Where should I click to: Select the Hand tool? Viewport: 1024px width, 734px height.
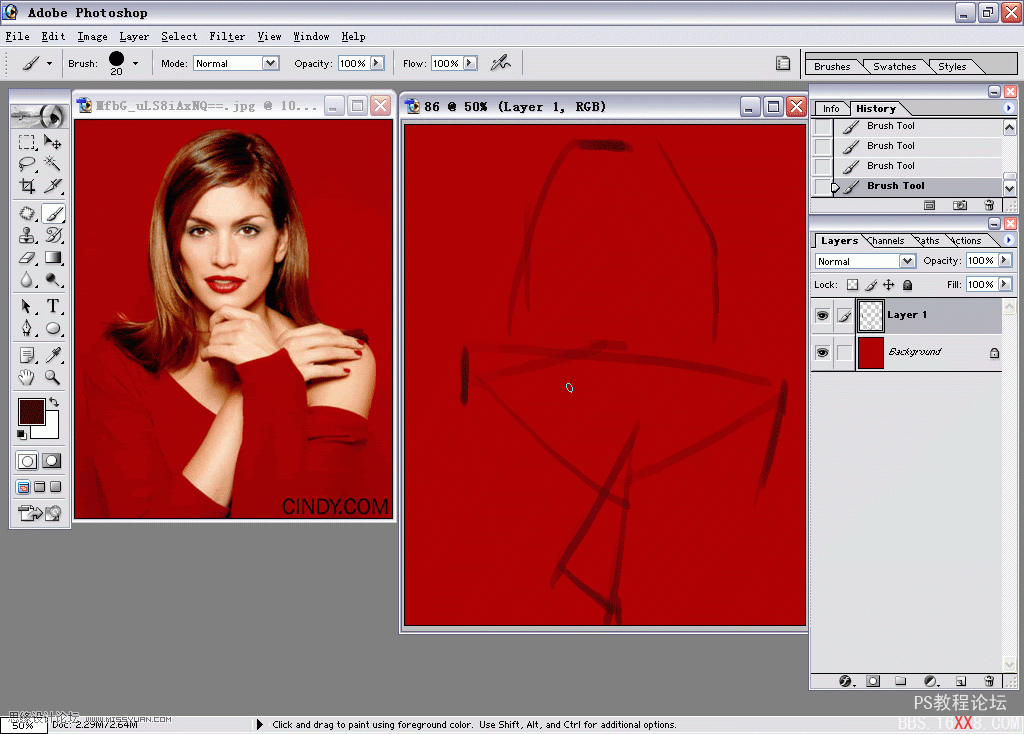pos(27,377)
